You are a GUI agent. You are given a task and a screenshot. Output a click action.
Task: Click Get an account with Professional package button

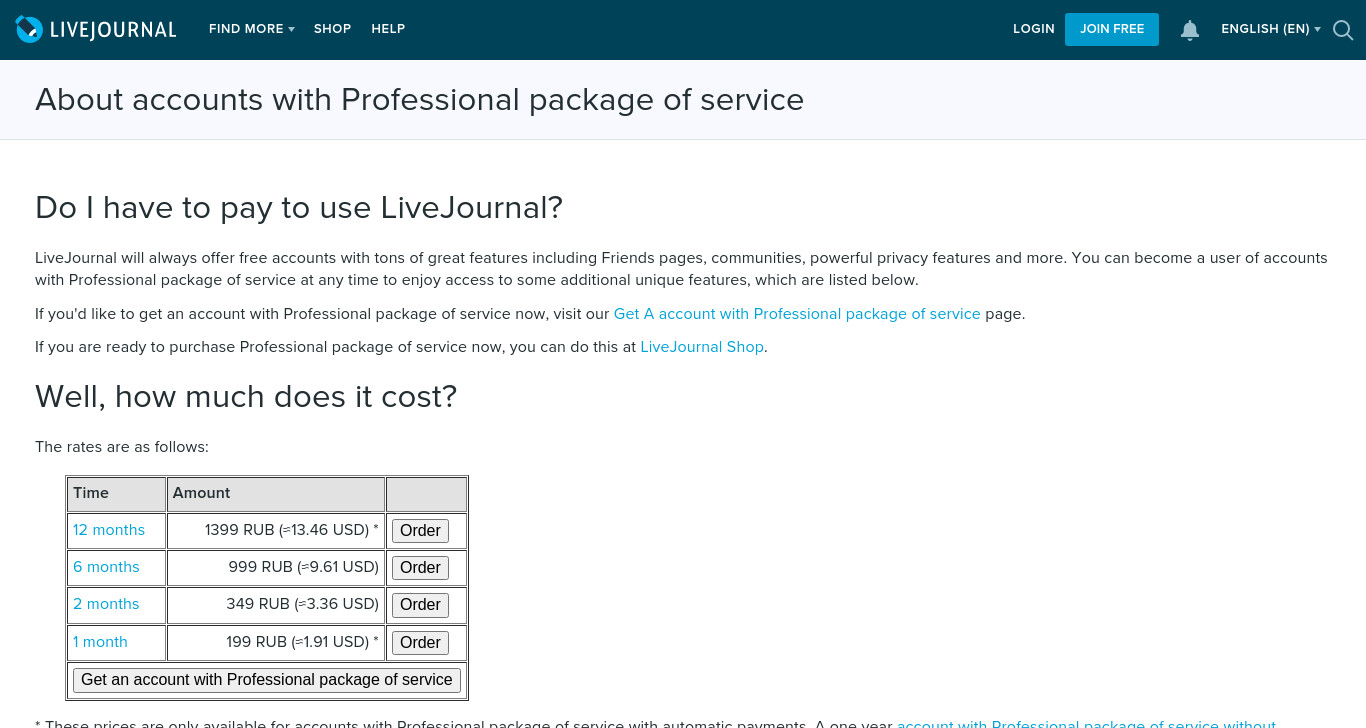coord(267,680)
